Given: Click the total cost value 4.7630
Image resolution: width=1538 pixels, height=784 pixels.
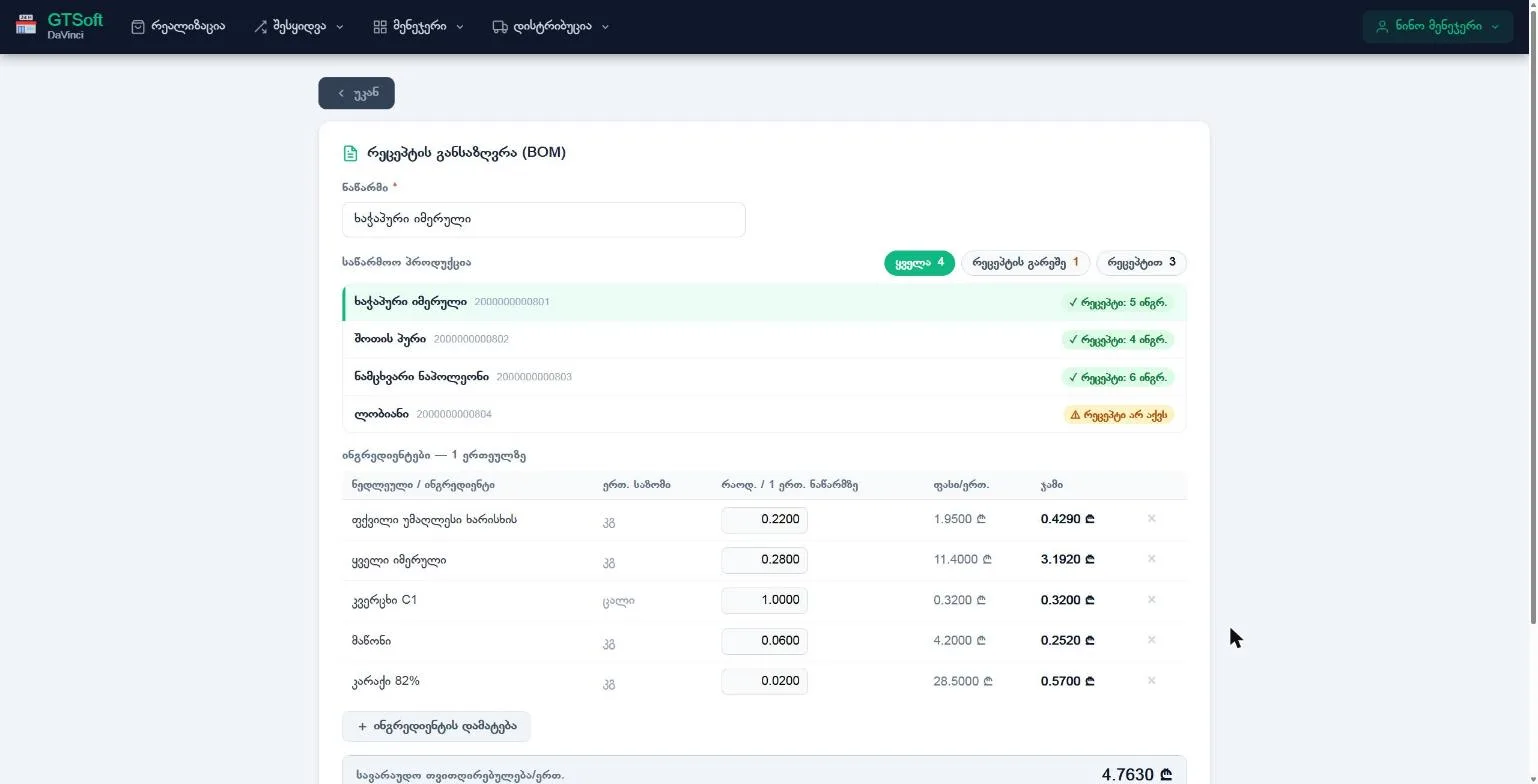Looking at the screenshot, I should 1136,775.
